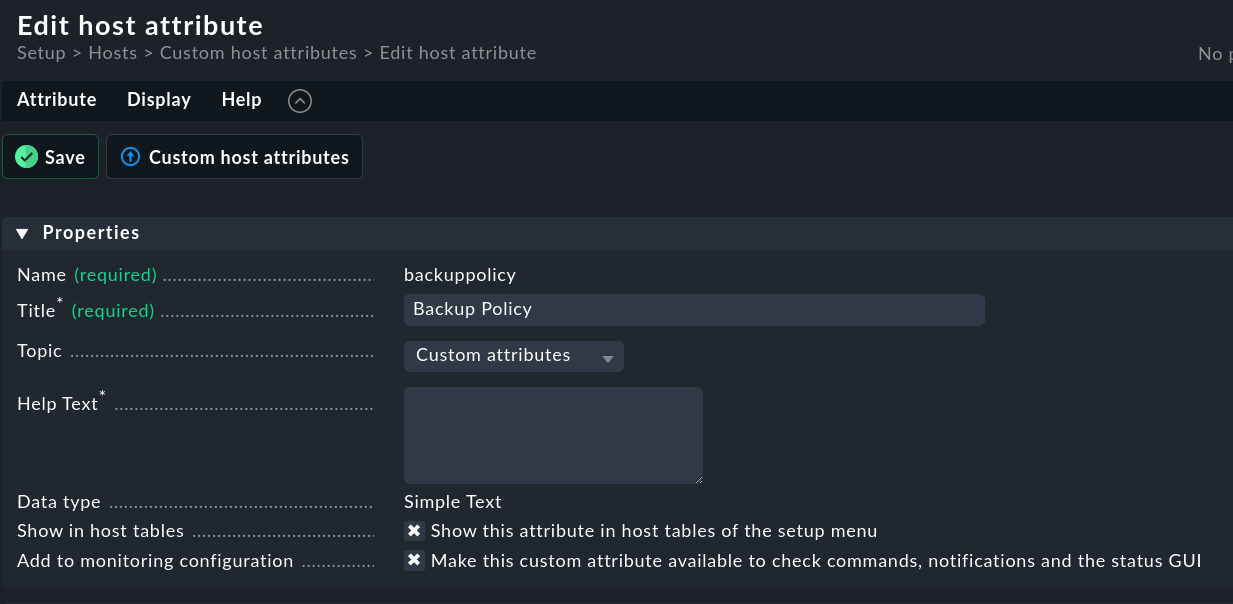
Task: Toggle the Add to monitoring configuration checkbox
Action: 414,561
